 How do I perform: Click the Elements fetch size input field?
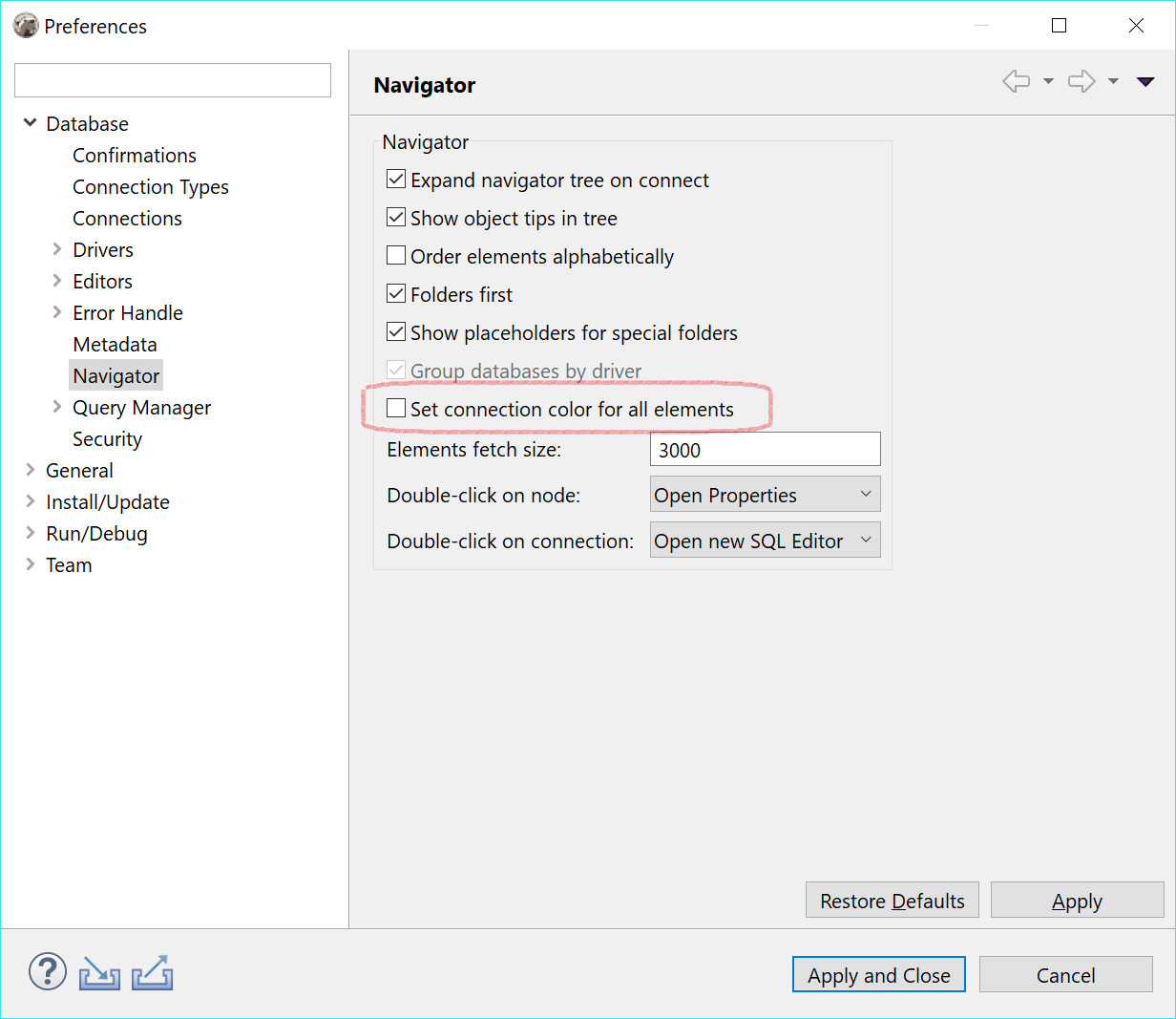pos(764,449)
